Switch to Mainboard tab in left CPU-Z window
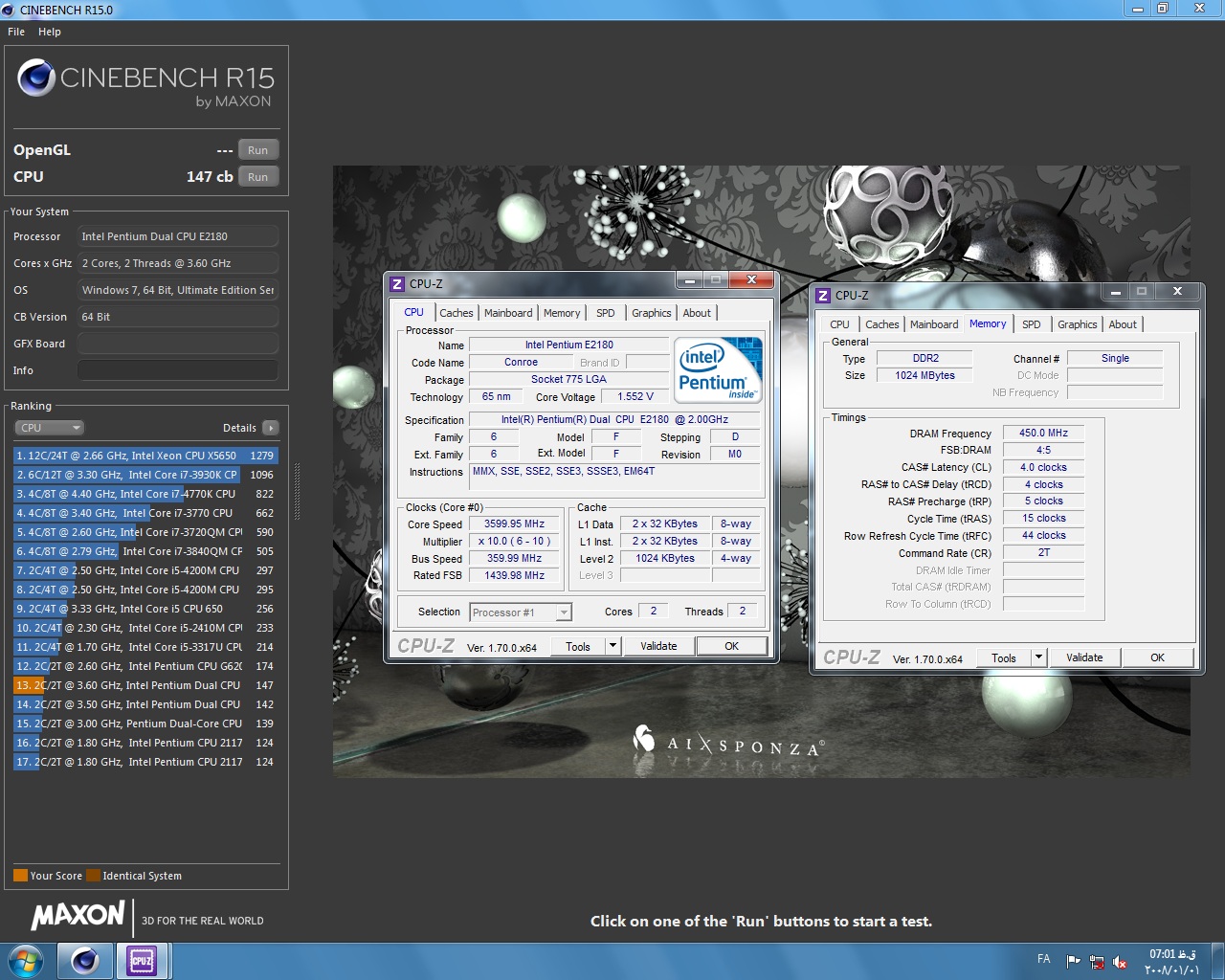Viewport: 1225px width, 980px height. pos(508,313)
